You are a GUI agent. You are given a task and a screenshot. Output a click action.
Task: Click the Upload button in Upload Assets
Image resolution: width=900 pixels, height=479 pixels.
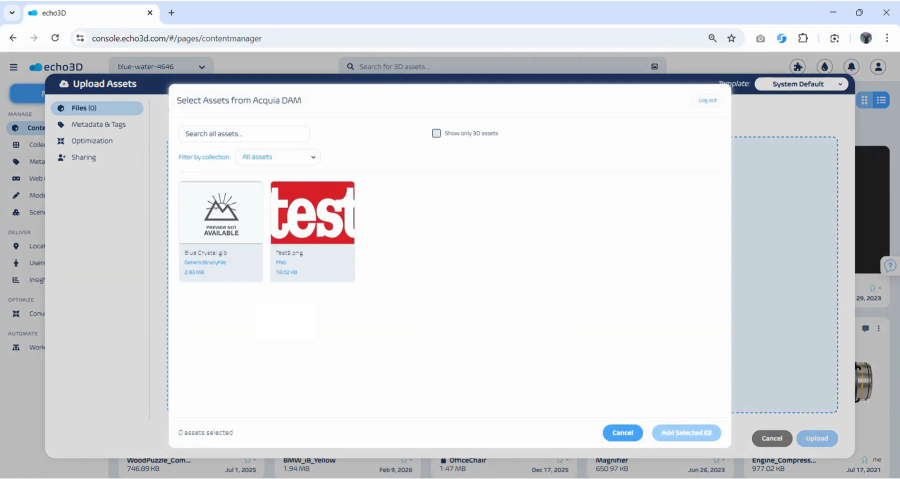[817, 438]
